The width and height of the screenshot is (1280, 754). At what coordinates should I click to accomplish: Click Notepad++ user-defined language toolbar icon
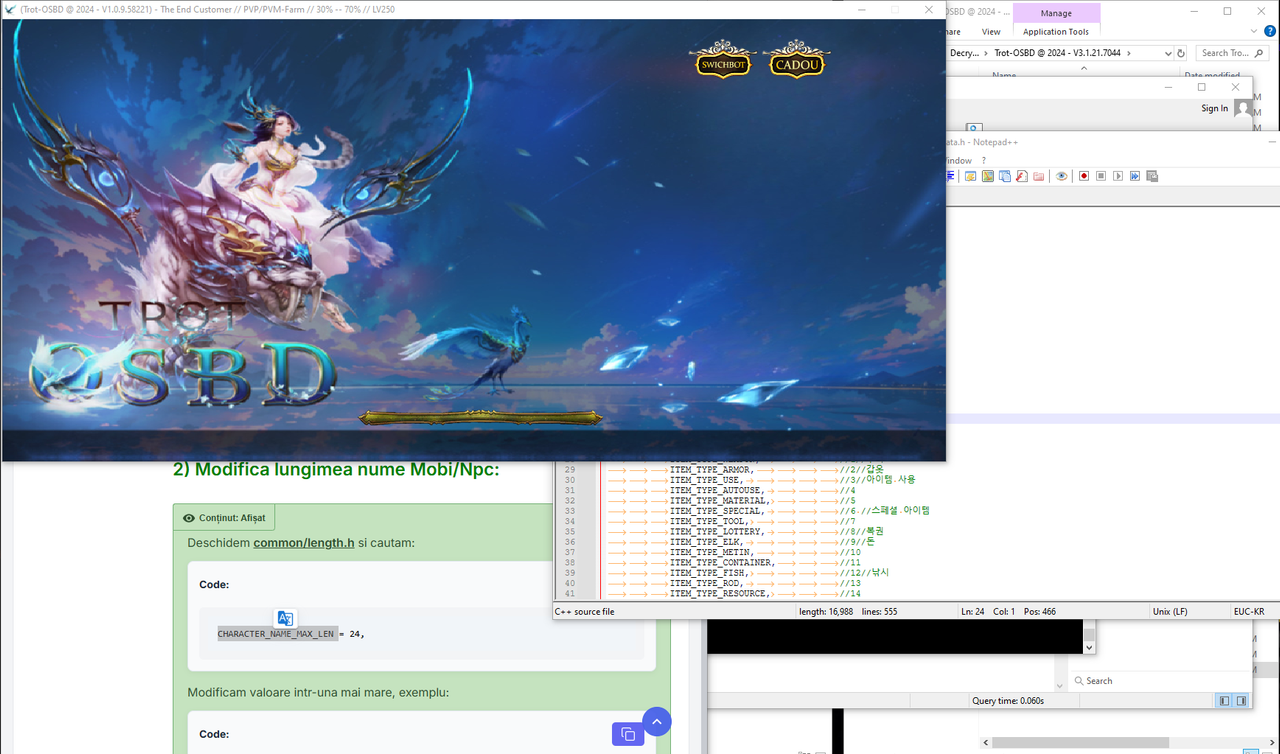tap(970, 176)
